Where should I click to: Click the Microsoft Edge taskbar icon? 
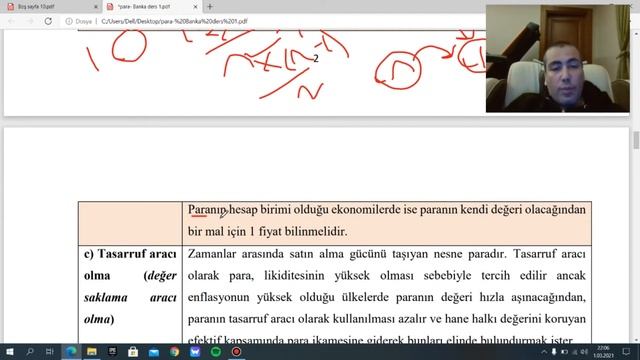click(71, 351)
